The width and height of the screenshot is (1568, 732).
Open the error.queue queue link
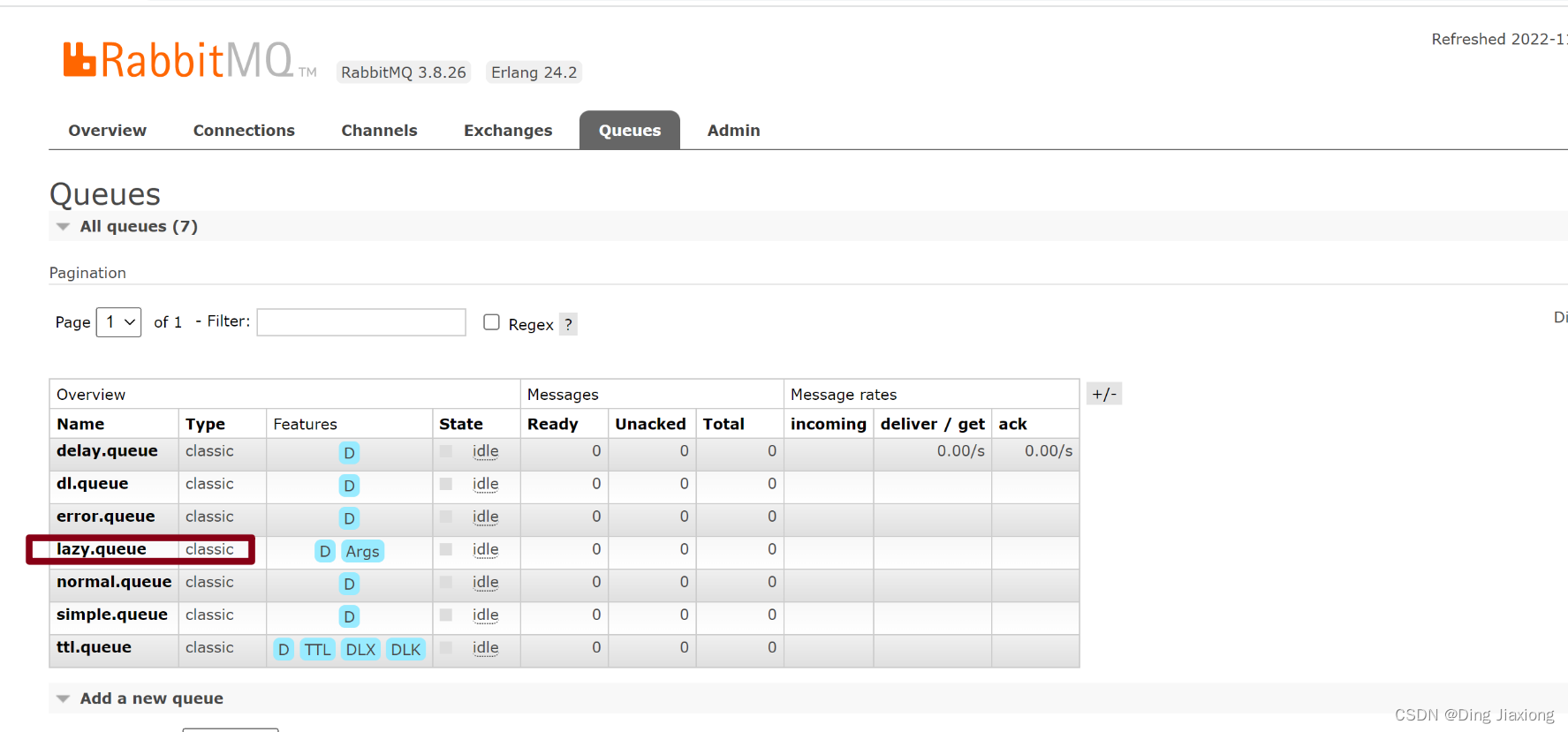point(106,517)
